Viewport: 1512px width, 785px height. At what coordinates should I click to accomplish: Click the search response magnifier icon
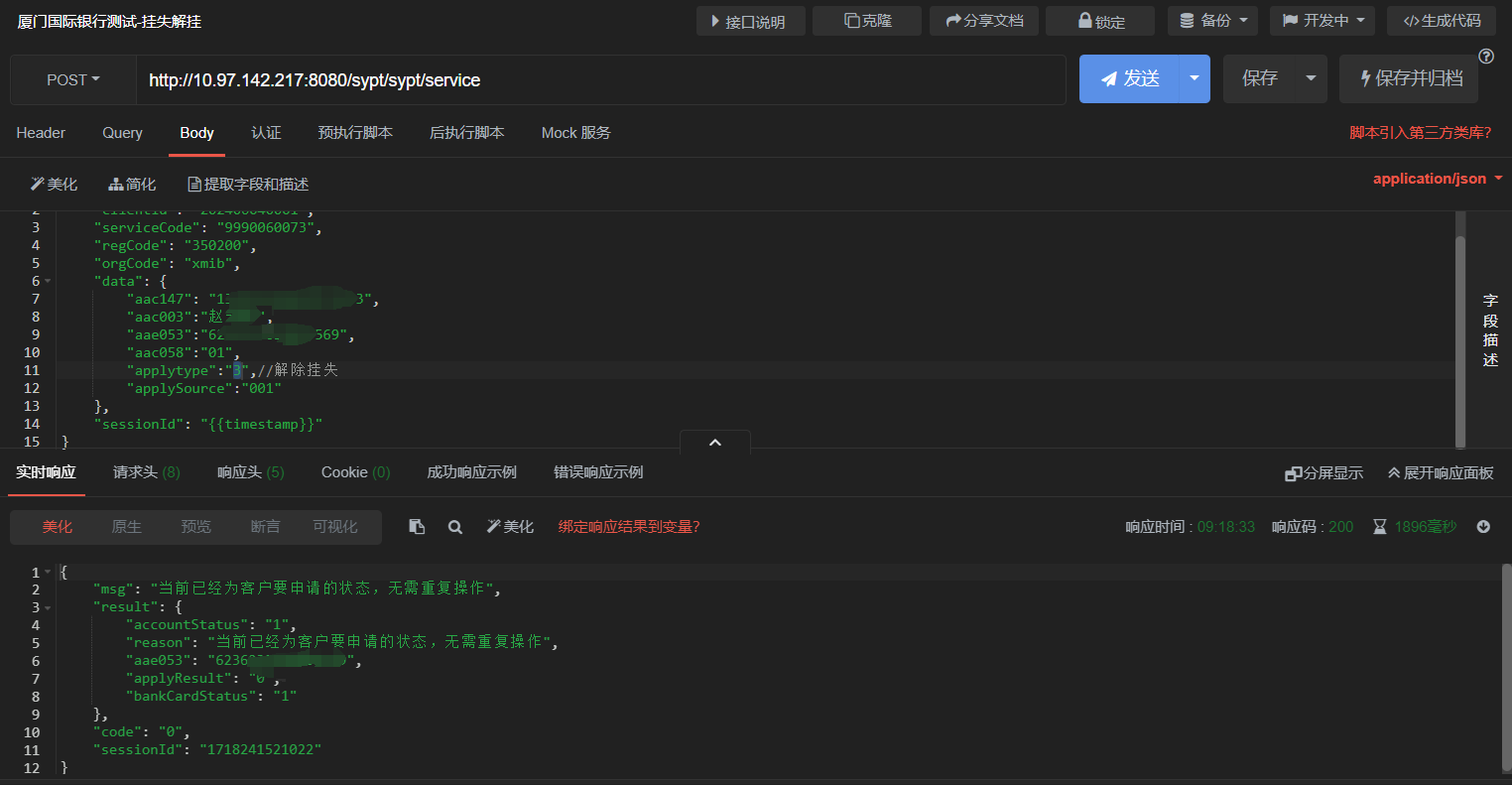click(454, 527)
